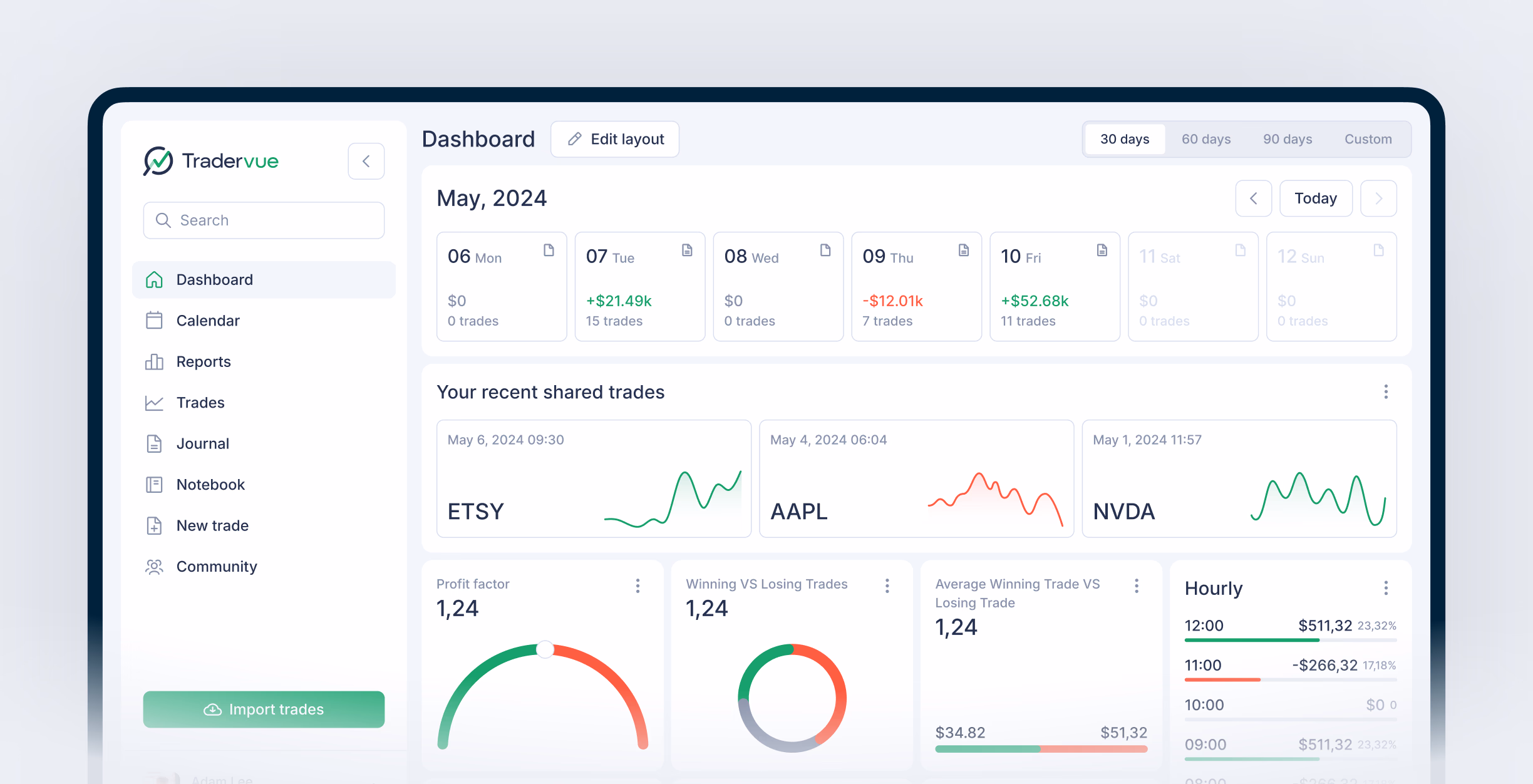
Task: Click the Notebook icon in sidebar
Action: tap(154, 485)
